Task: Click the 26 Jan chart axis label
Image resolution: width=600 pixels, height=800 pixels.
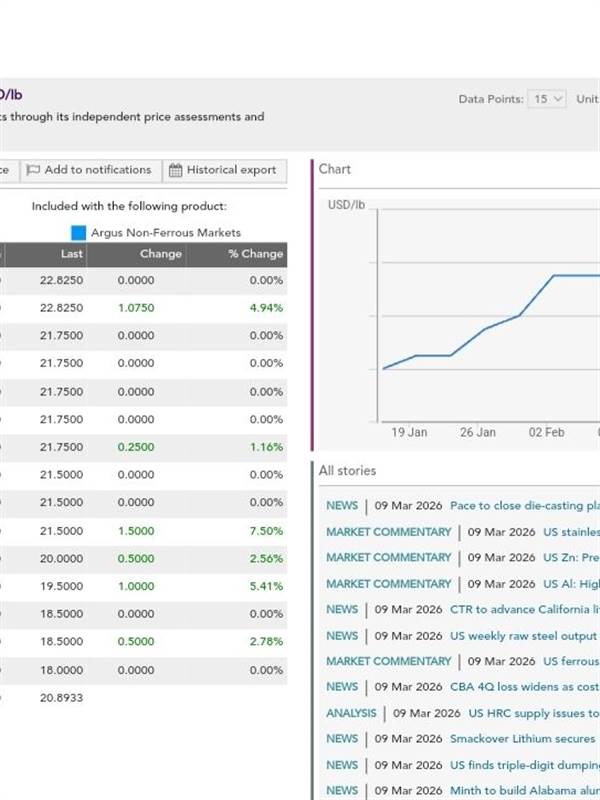Action: coord(478,433)
